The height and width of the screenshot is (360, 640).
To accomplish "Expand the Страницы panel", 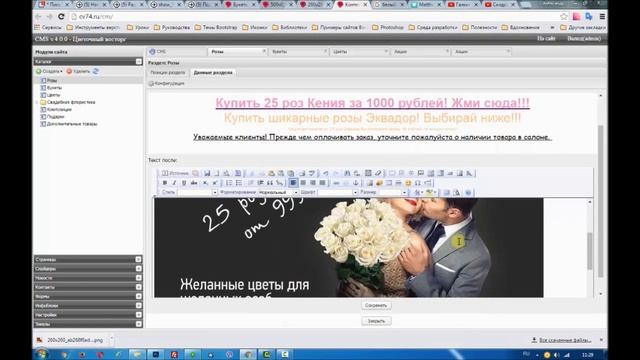I will coord(138,260).
